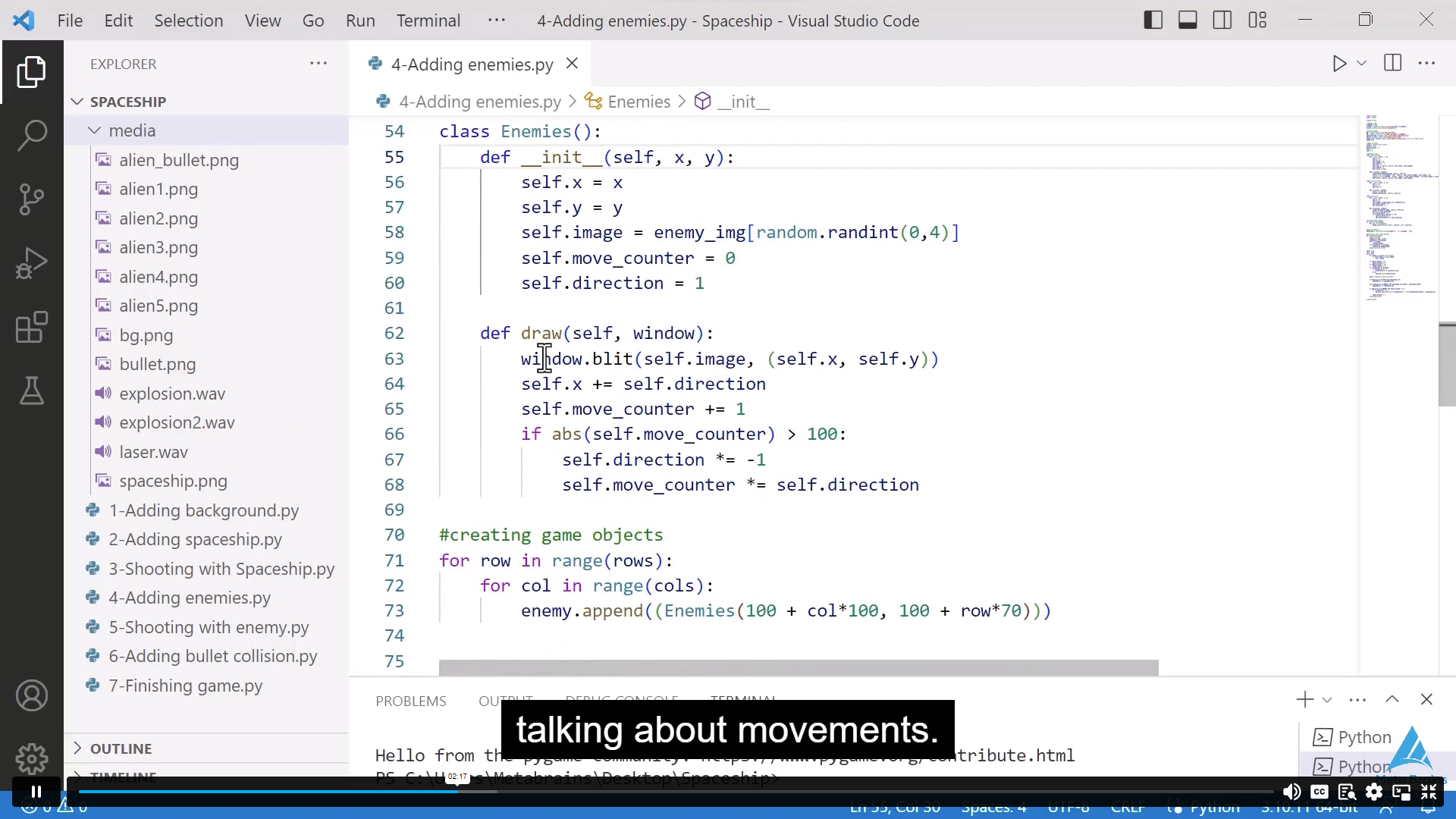The height and width of the screenshot is (819, 1456).
Task: Toggle the primary sidebar visibility
Action: point(1153,20)
